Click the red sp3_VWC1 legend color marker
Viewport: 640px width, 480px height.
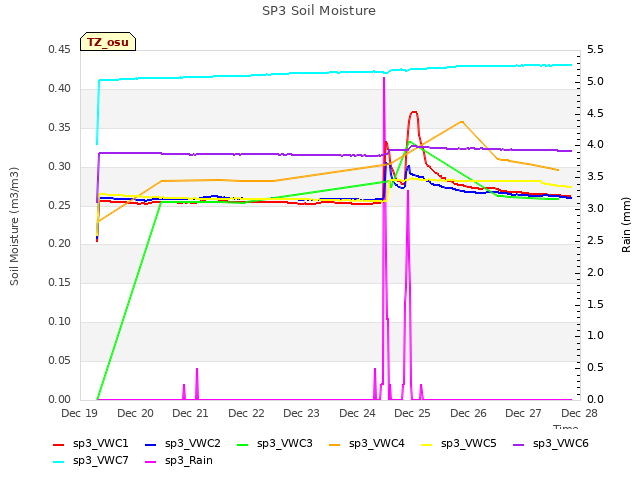point(59,445)
